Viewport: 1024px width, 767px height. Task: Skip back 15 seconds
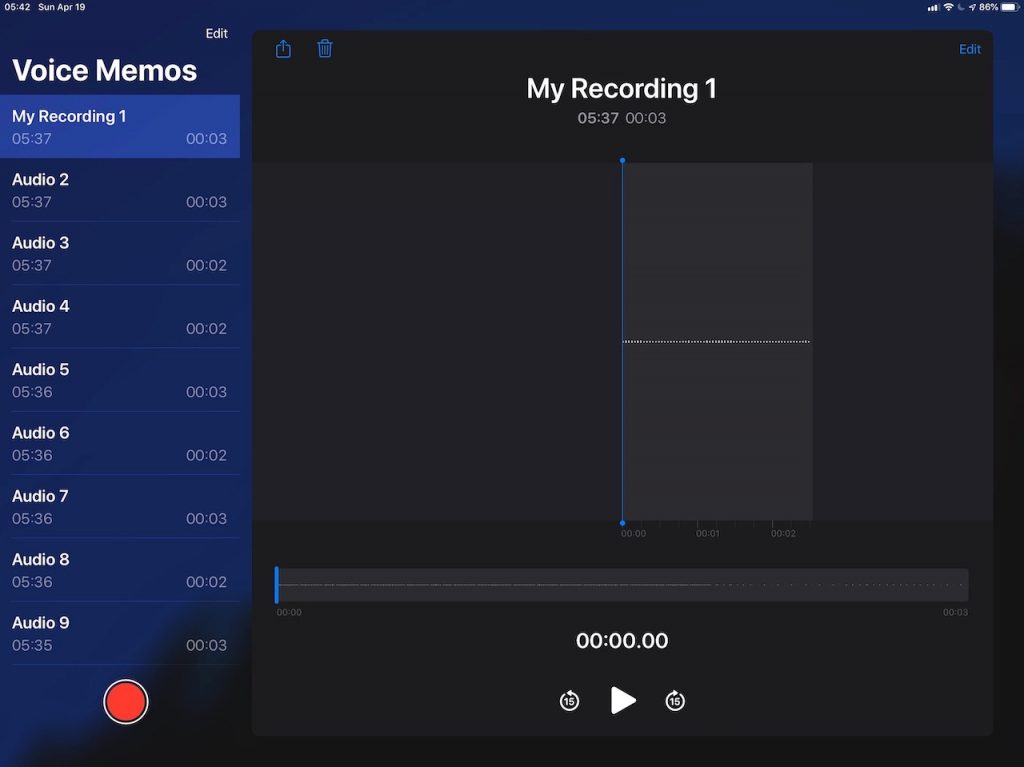(569, 701)
